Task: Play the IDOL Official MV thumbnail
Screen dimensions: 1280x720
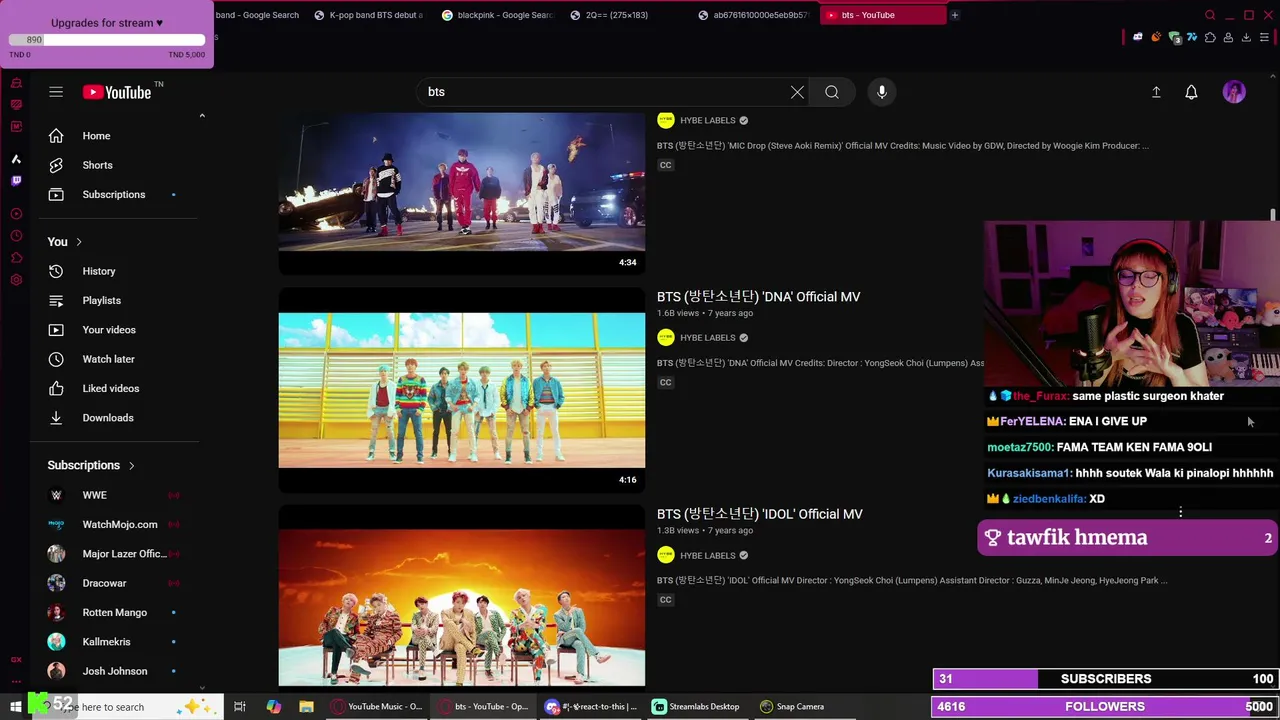Action: pyautogui.click(x=462, y=597)
